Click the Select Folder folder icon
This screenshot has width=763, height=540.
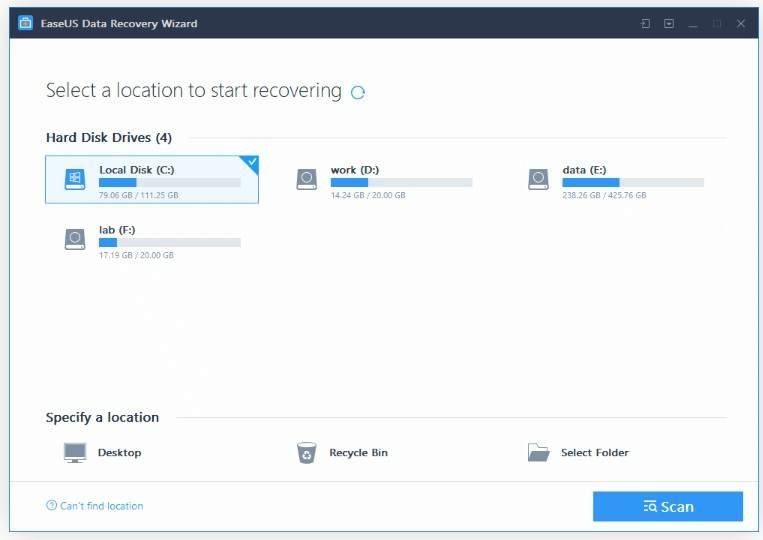[538, 452]
